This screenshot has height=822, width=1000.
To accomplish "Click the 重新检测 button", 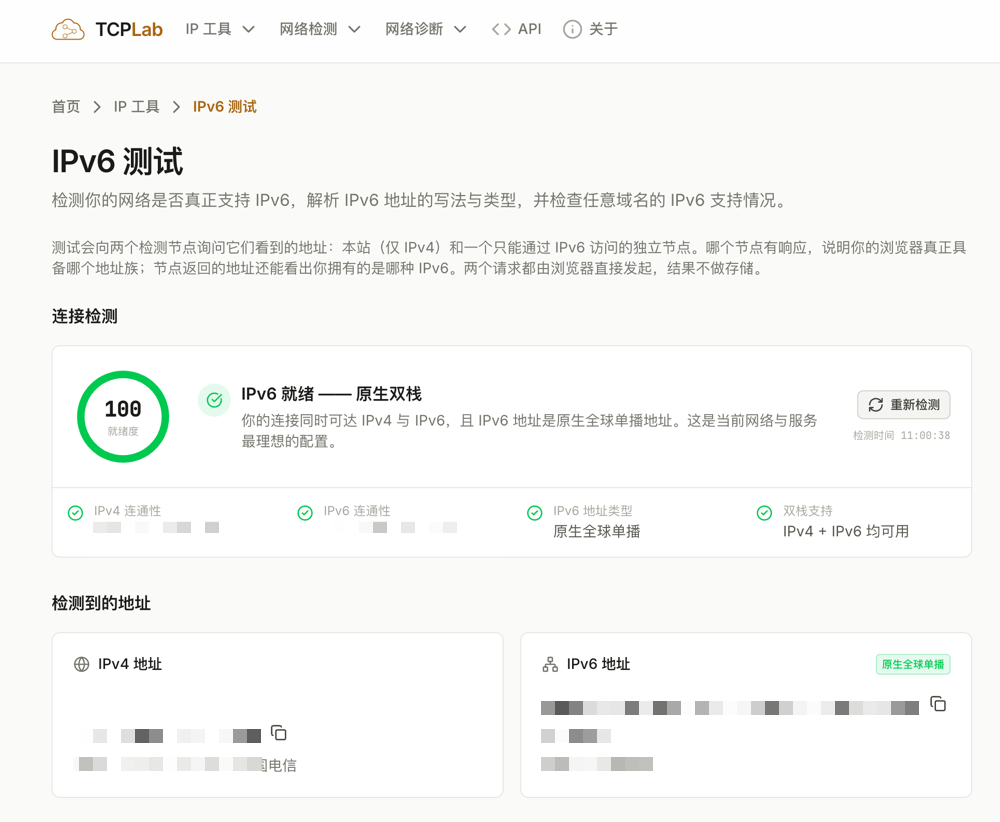I will (x=903, y=405).
